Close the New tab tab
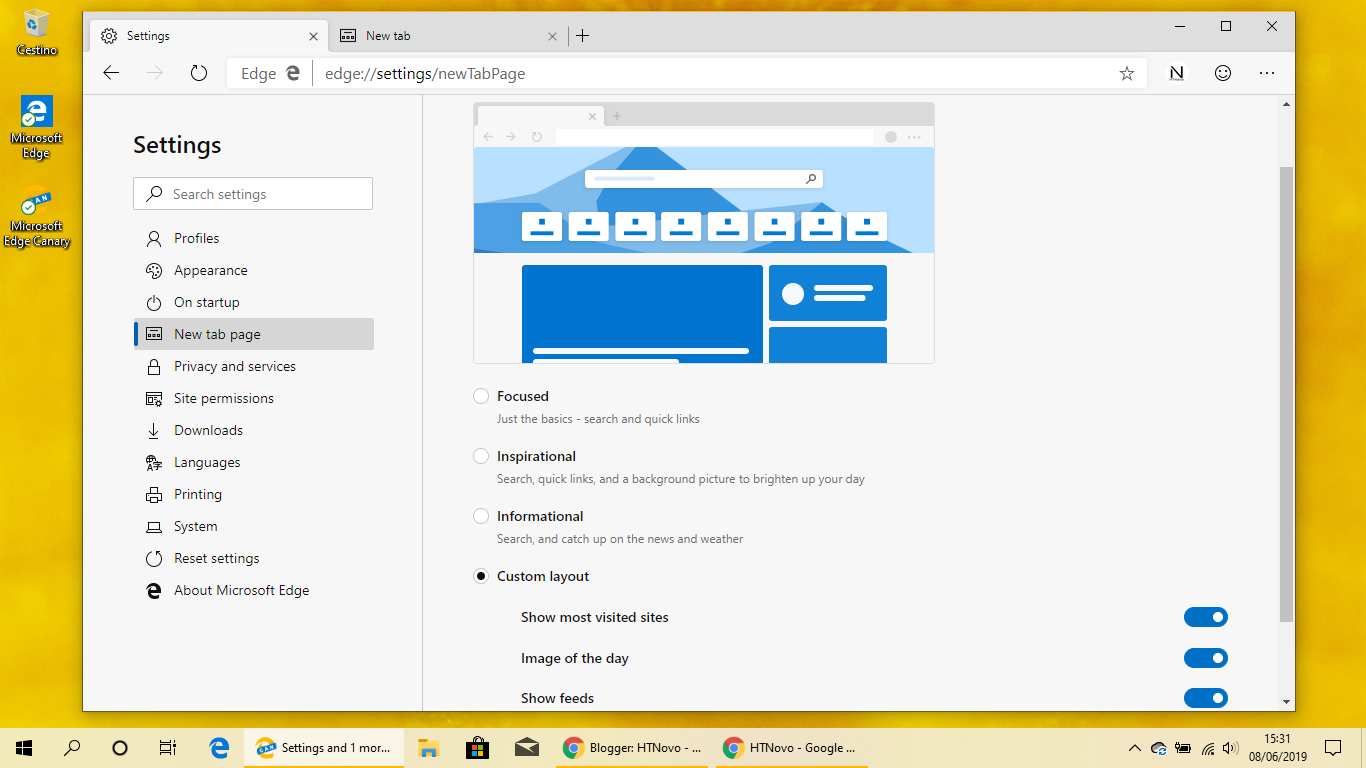This screenshot has width=1366, height=768. [552, 36]
